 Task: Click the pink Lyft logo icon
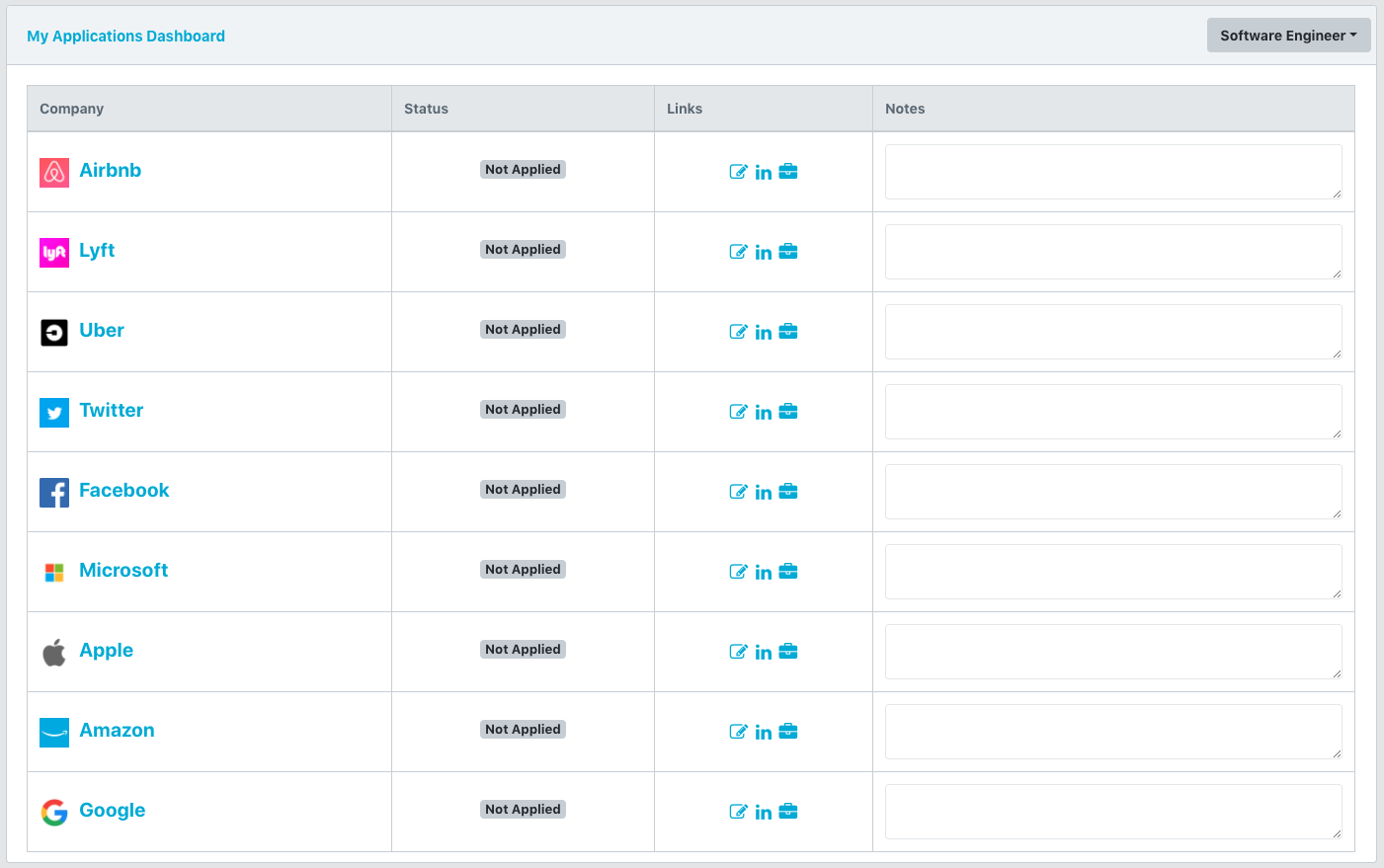point(54,253)
